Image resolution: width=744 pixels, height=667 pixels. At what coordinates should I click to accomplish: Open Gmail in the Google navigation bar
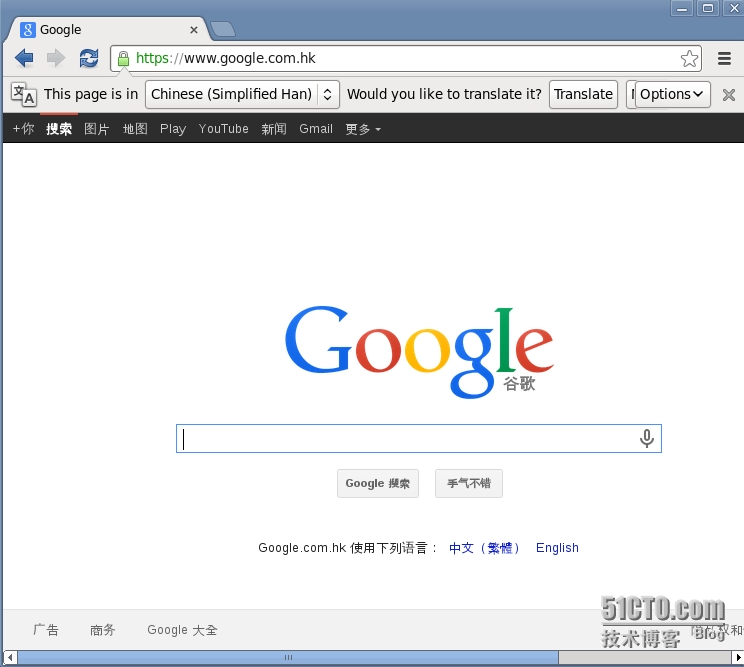click(316, 129)
